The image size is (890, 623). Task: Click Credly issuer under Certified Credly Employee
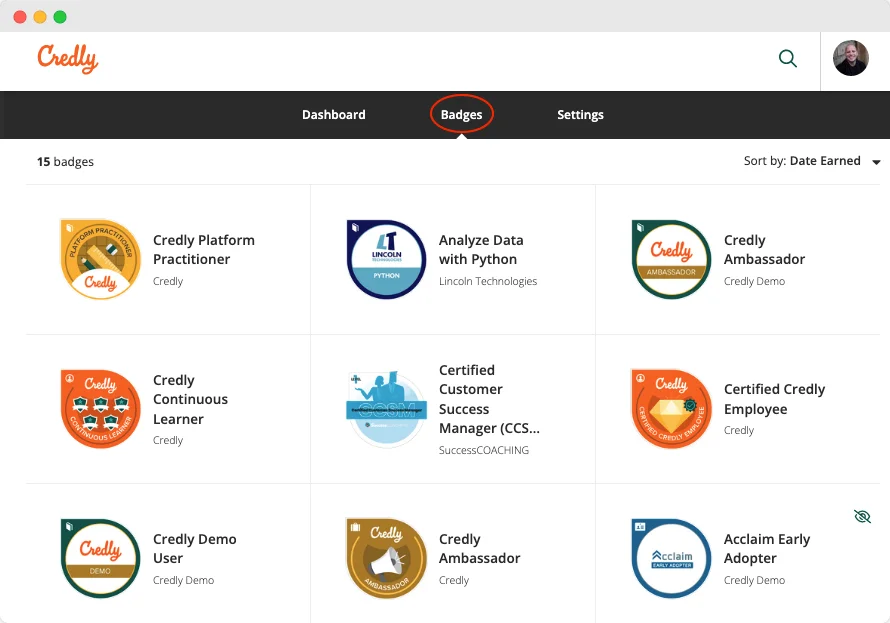739,431
